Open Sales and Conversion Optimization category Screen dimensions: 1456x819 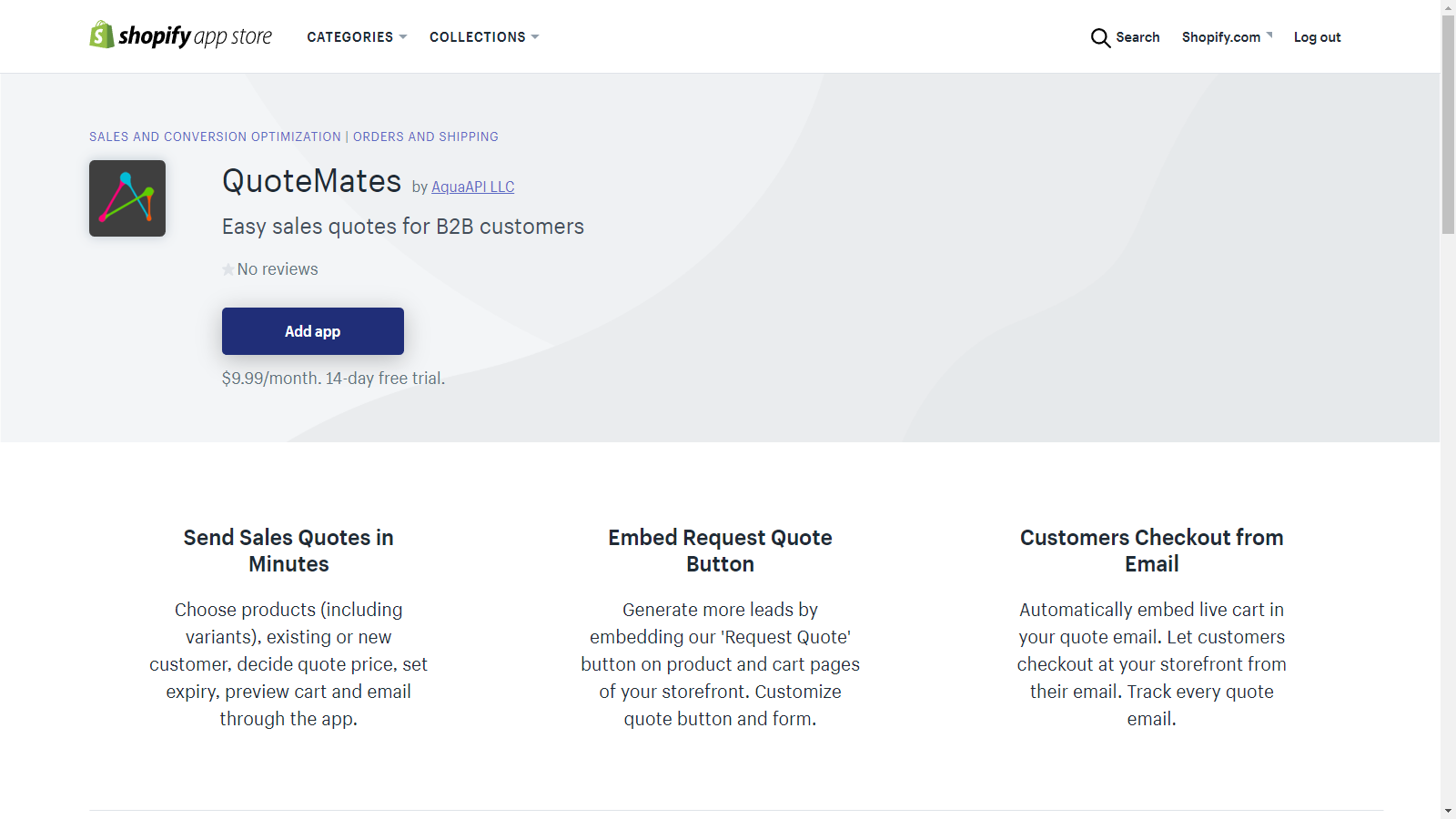coord(215,136)
